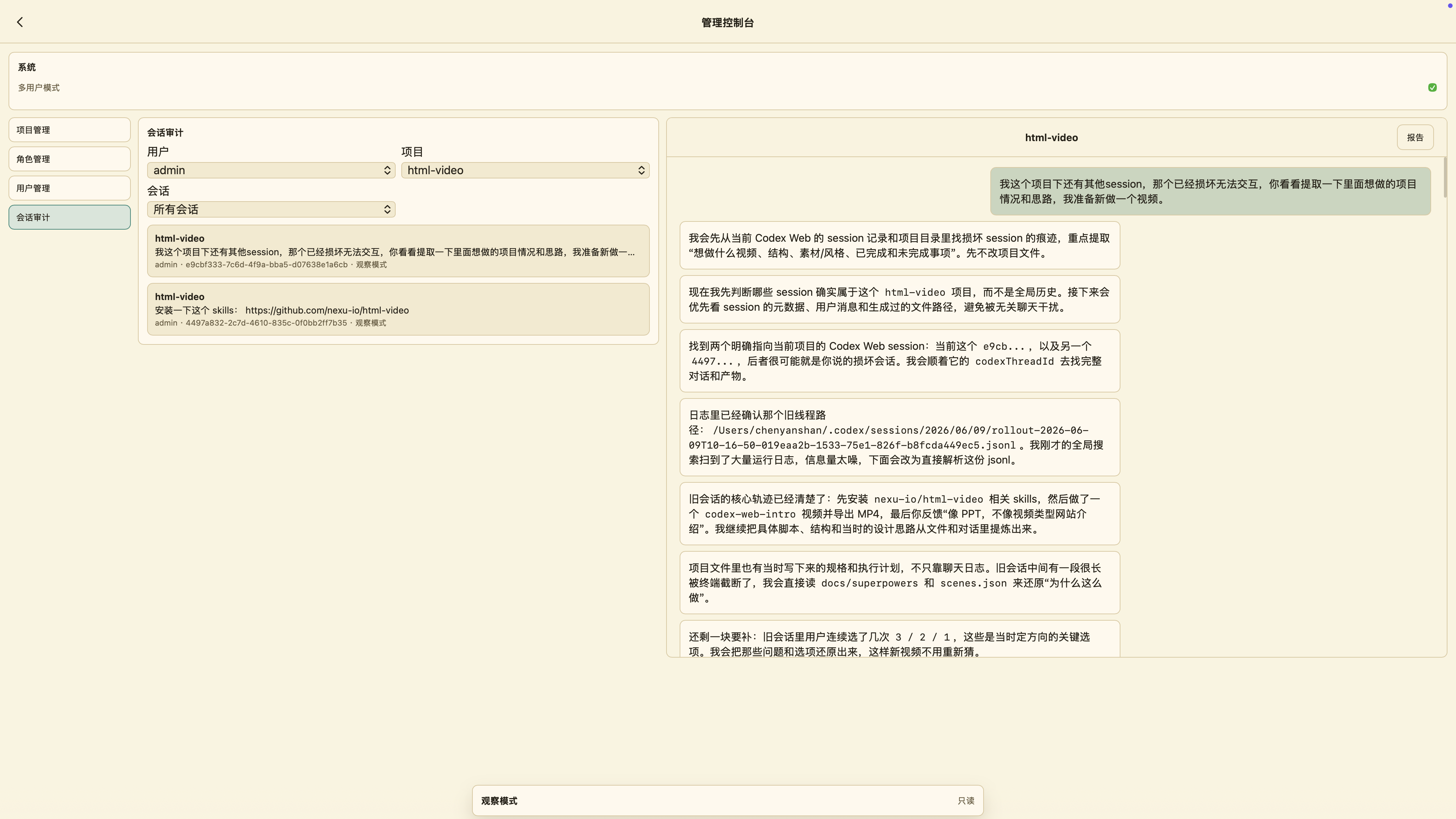The height and width of the screenshot is (819, 1456).
Task: Click the 会话审计 panel heading
Action: coord(165,133)
